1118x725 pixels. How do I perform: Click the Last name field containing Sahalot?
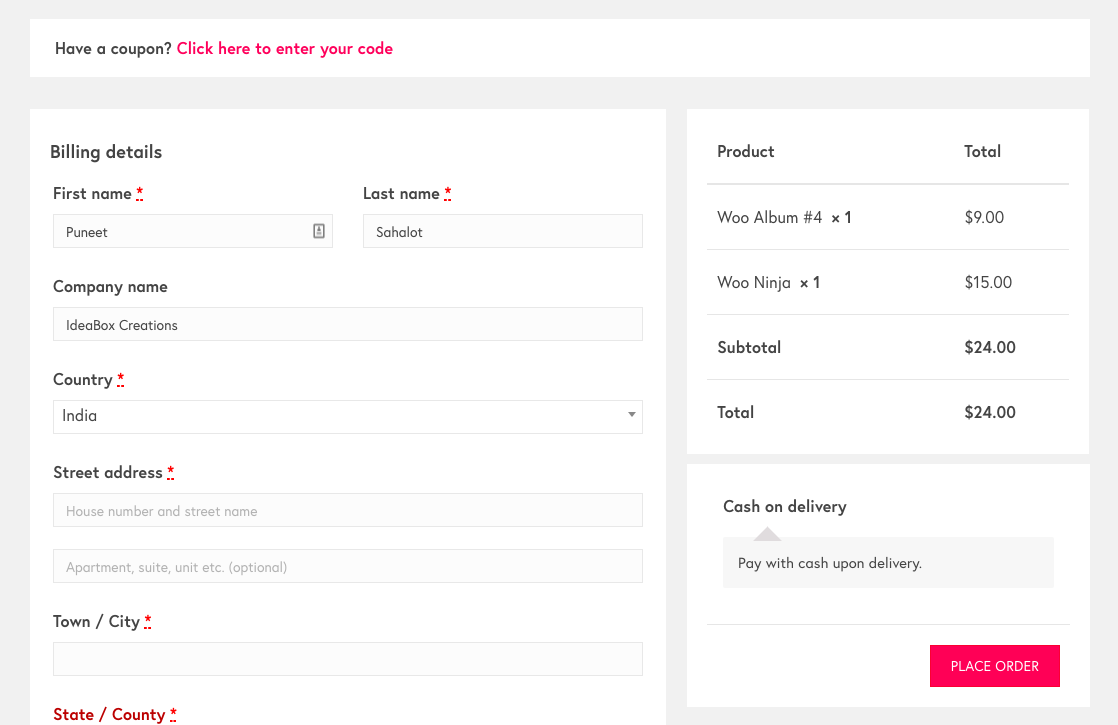[503, 231]
